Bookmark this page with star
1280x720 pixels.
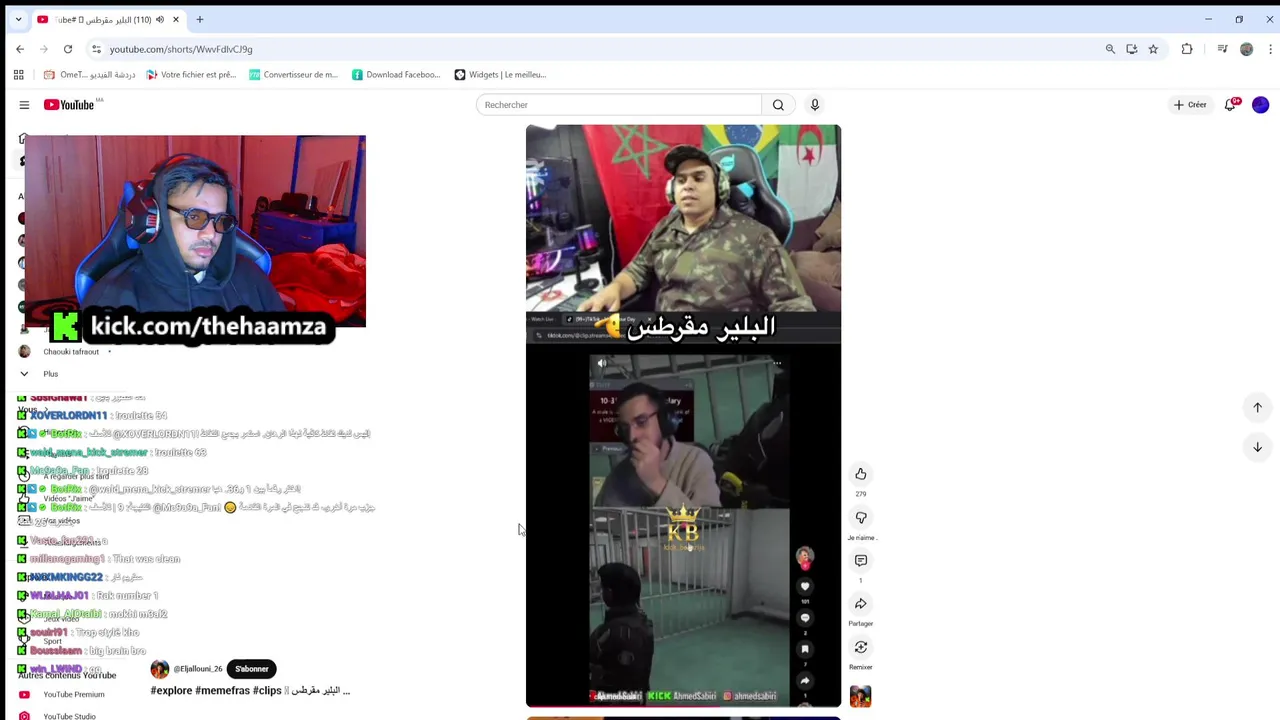[x=1153, y=49]
